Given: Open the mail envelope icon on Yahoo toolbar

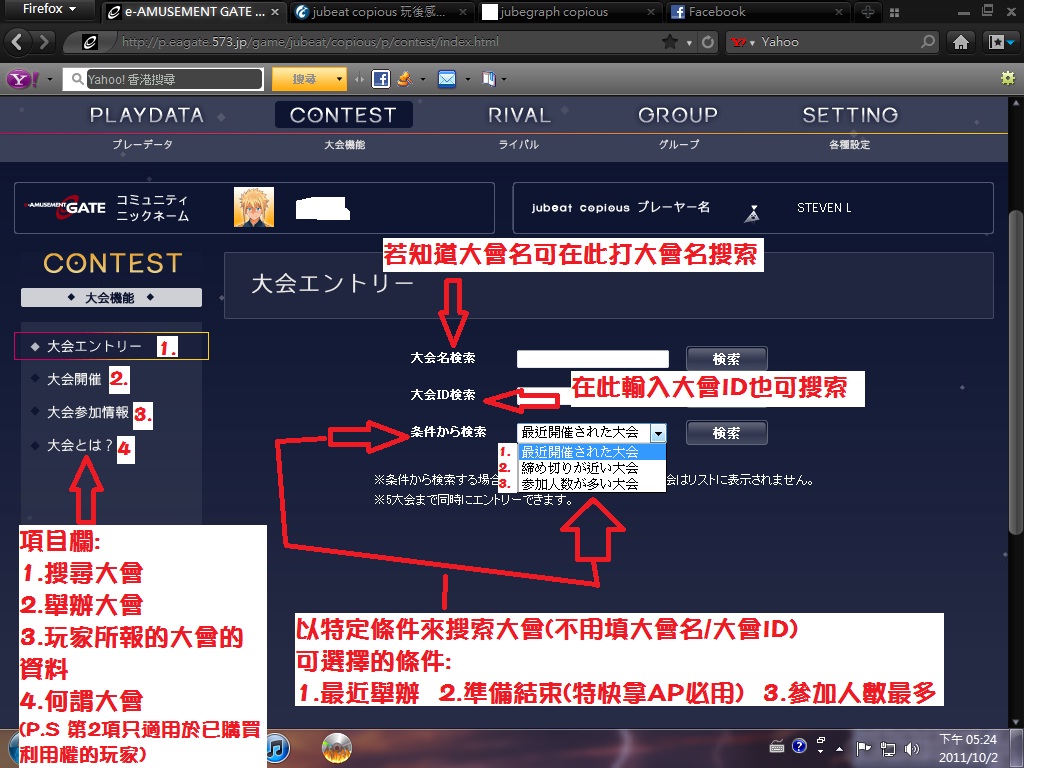Looking at the screenshot, I should 447,79.
